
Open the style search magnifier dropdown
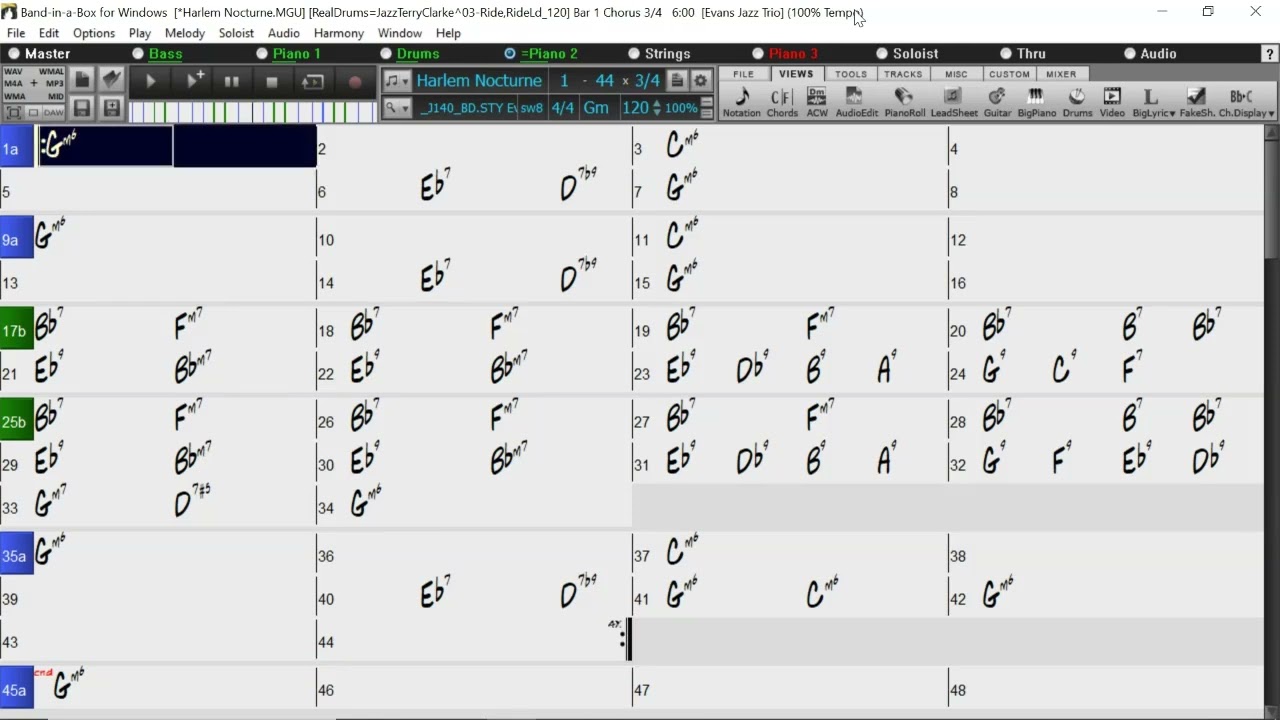[397, 108]
